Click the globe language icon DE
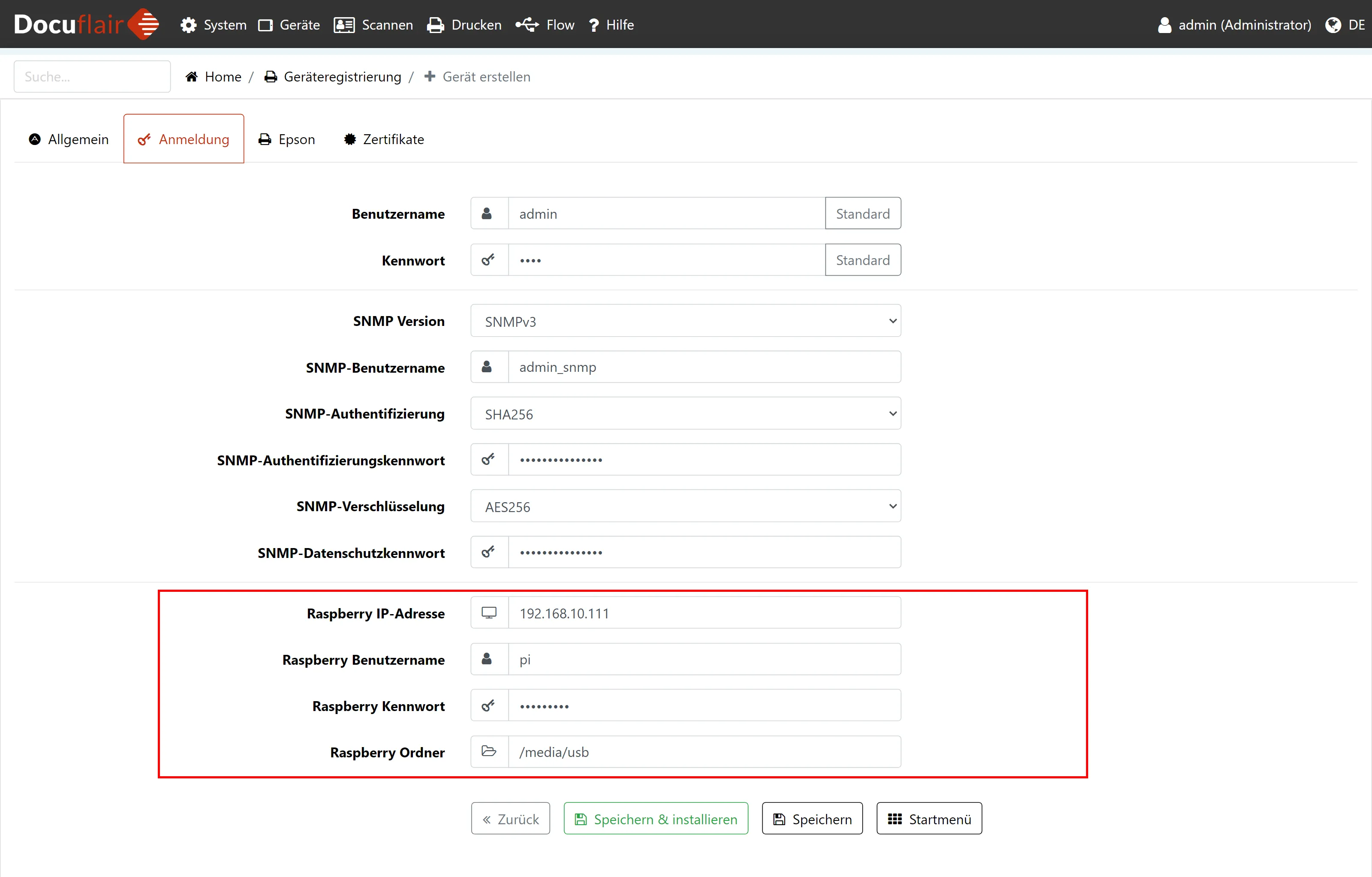The width and height of the screenshot is (1372, 877). 1333,25
